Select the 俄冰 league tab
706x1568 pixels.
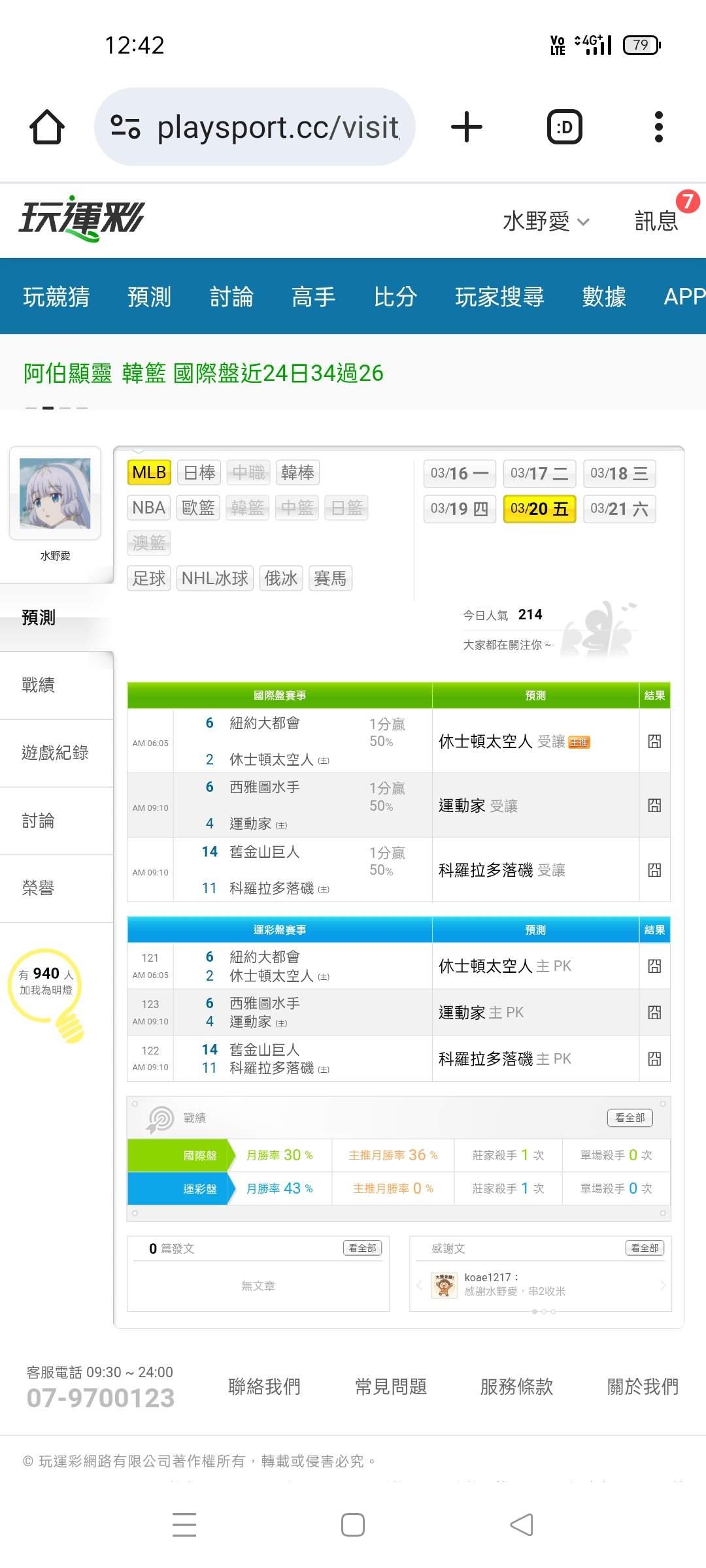[281, 578]
